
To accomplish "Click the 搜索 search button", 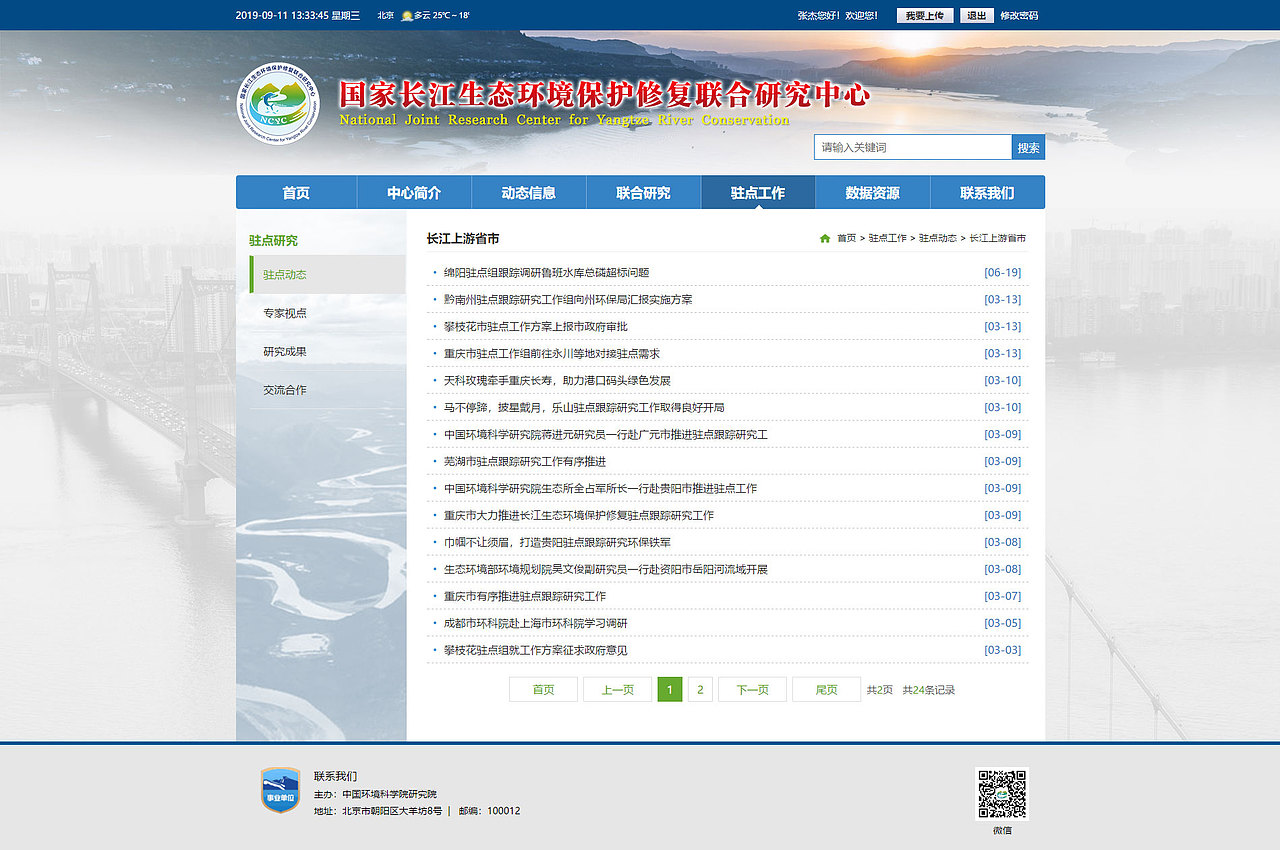I will pos(1028,146).
